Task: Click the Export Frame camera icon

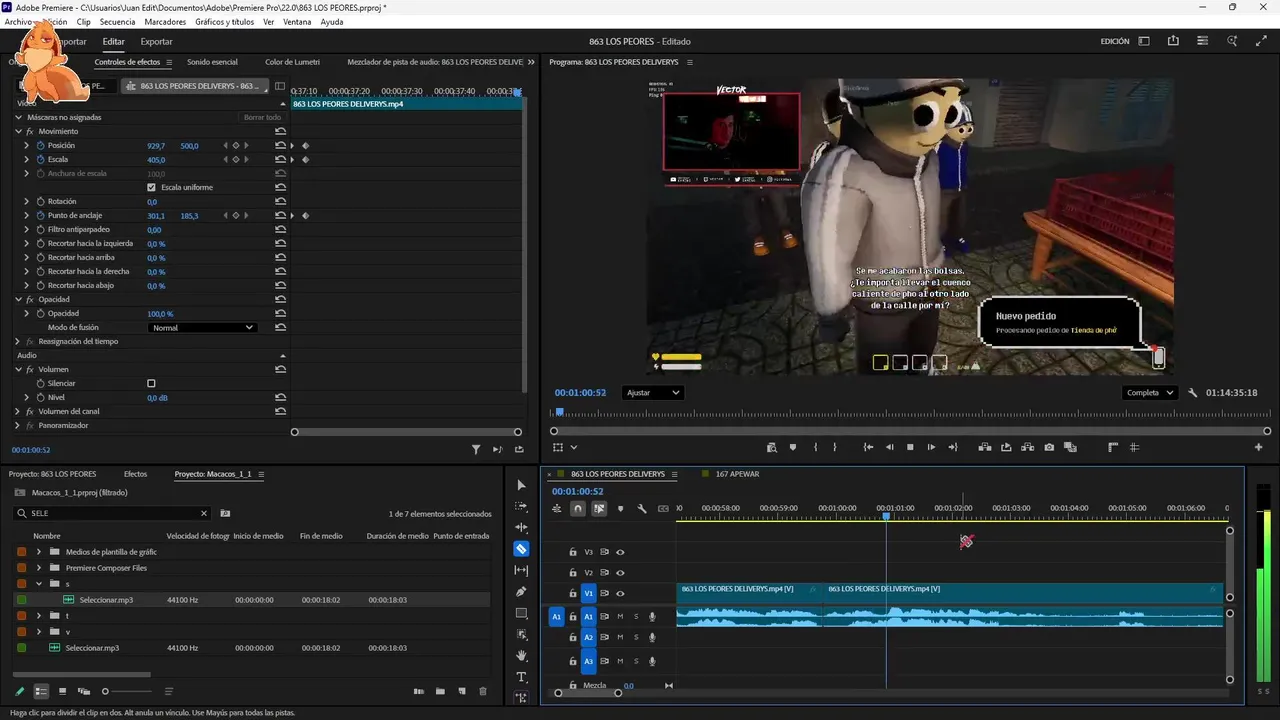Action: 1049,447
